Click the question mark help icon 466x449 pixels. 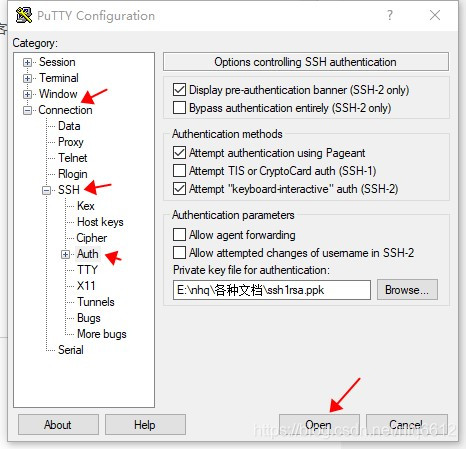(x=390, y=15)
